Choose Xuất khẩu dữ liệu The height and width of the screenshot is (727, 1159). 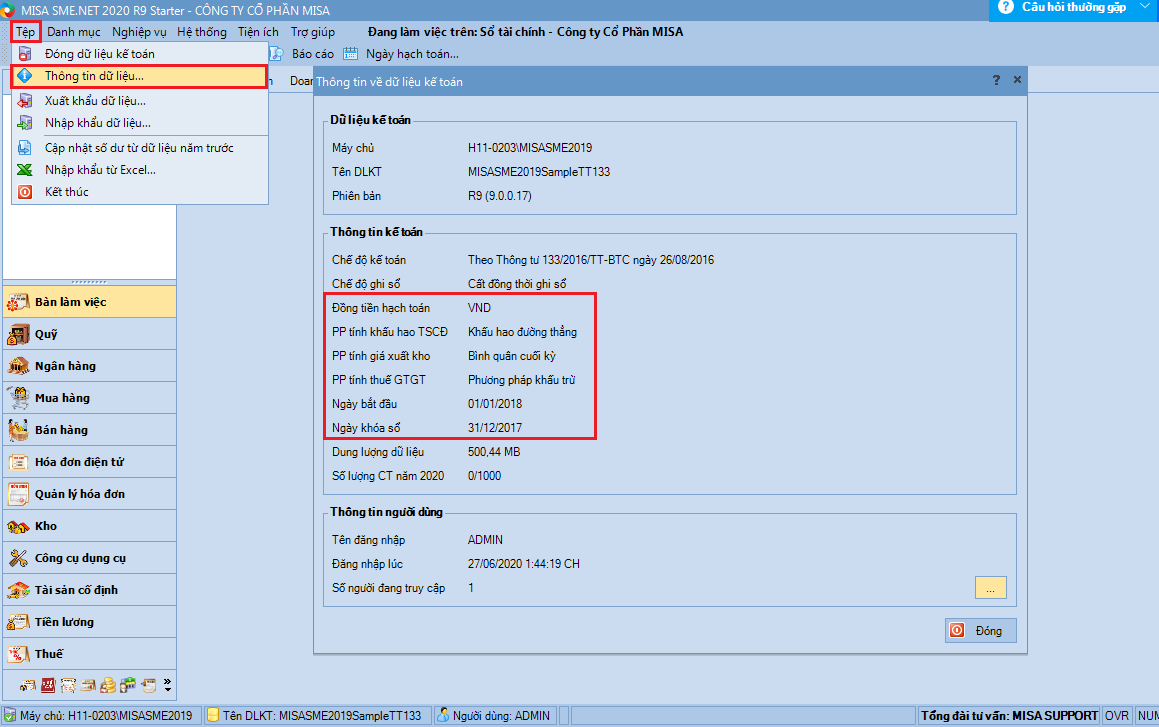[x=140, y=100]
